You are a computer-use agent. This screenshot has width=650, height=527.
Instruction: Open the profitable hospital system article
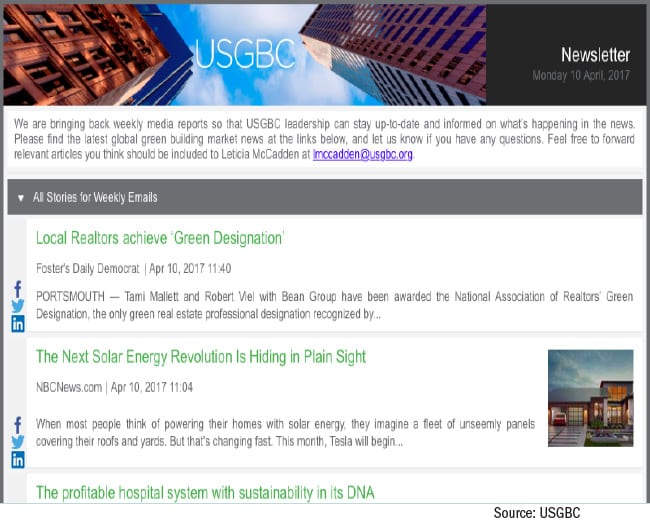pyautogui.click(x=205, y=493)
